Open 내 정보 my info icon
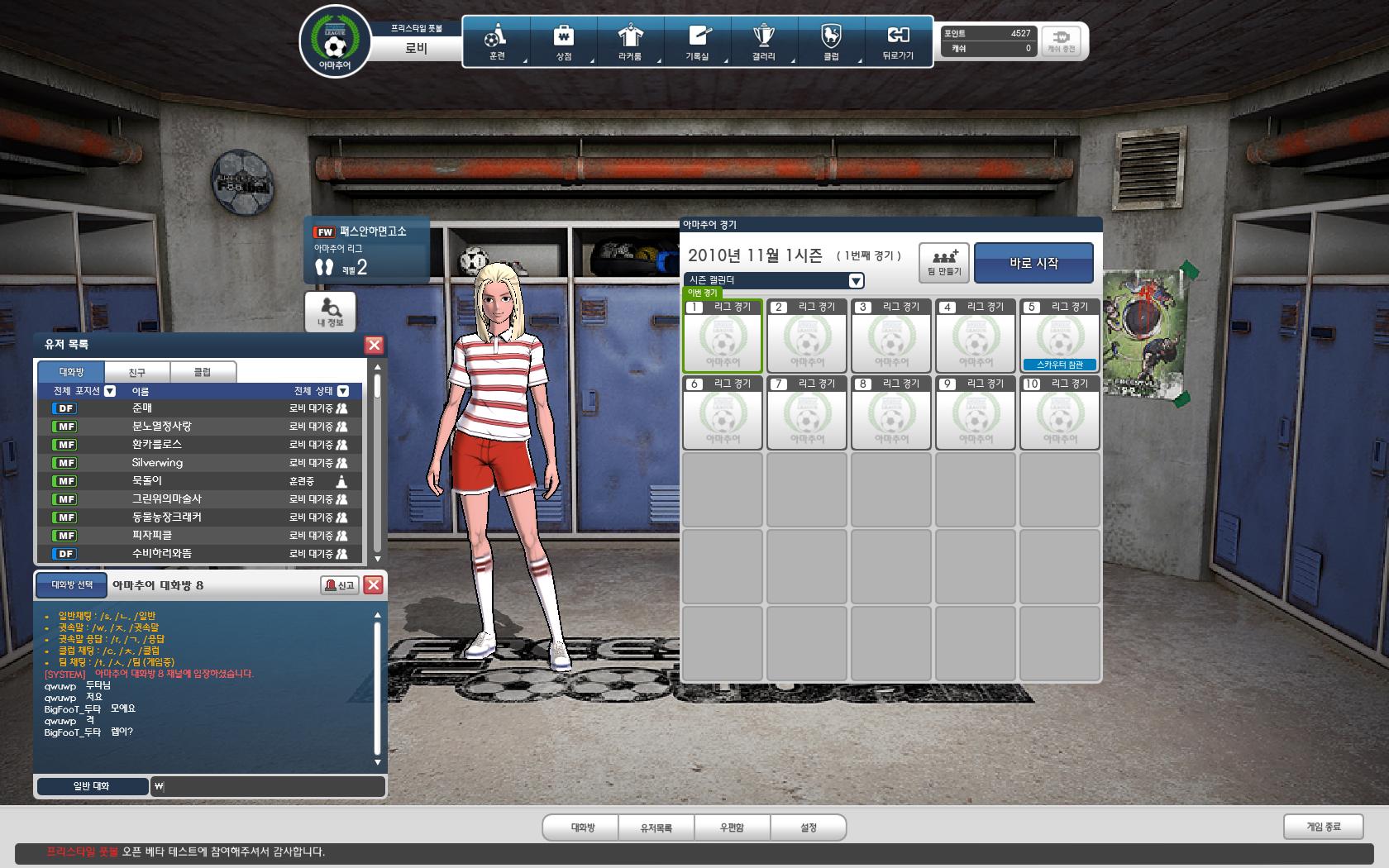The image size is (1389, 868). (330, 312)
